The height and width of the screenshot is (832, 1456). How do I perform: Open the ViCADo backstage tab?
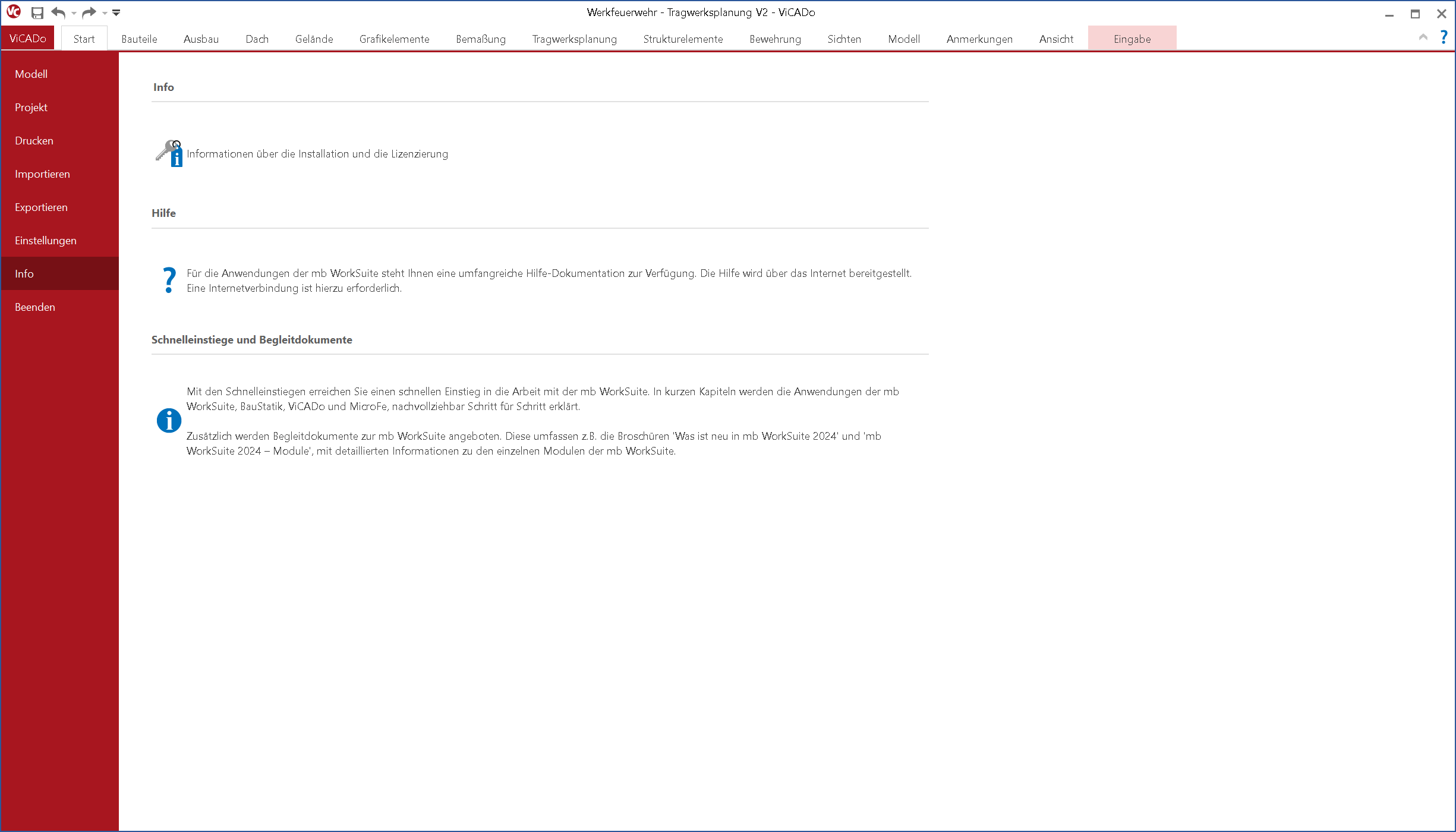tap(28, 39)
